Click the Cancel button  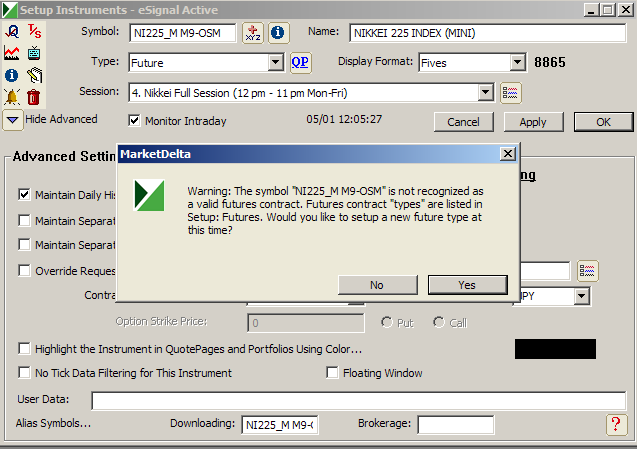[464, 122]
